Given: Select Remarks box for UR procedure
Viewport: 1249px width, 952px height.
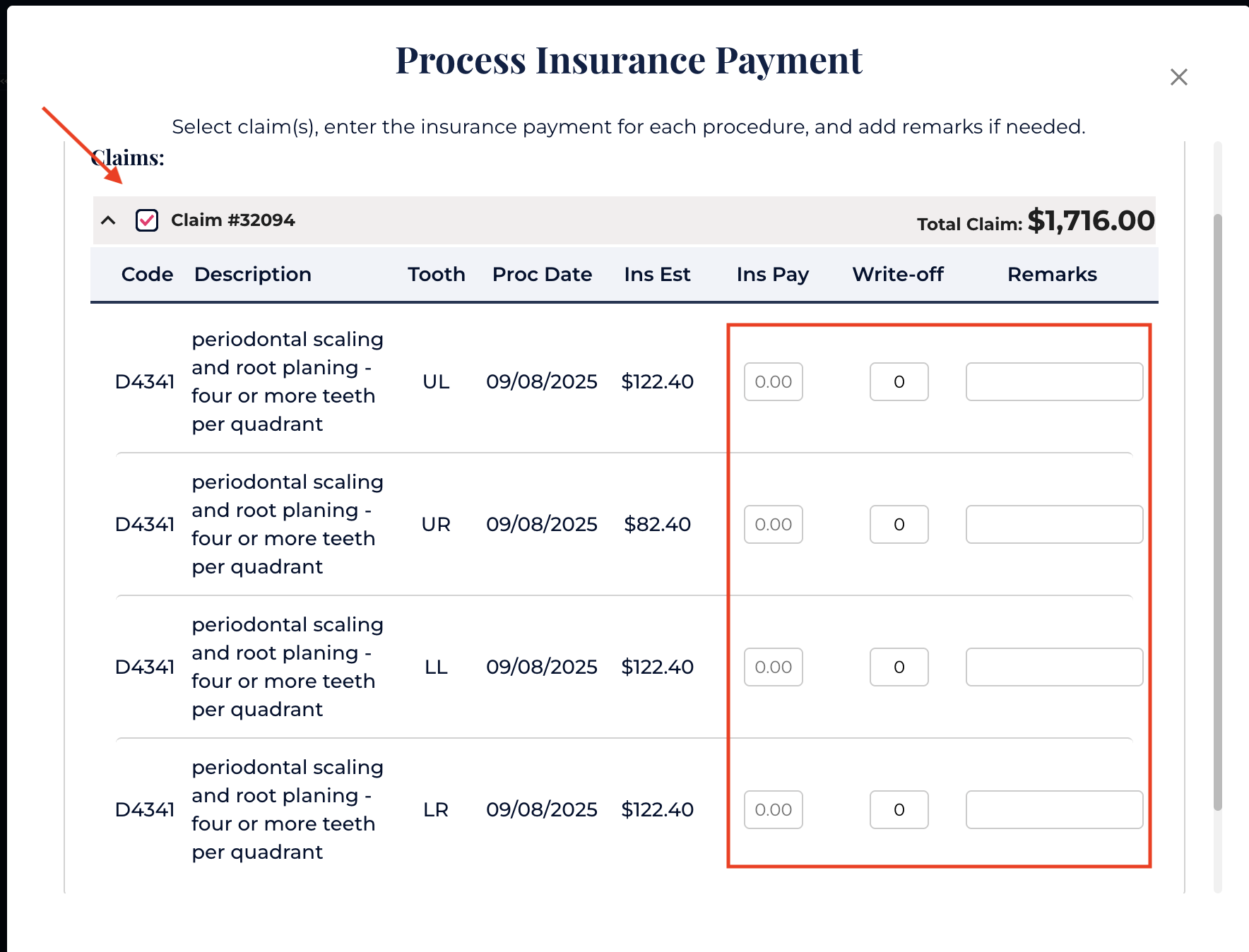Looking at the screenshot, I should click(1054, 525).
